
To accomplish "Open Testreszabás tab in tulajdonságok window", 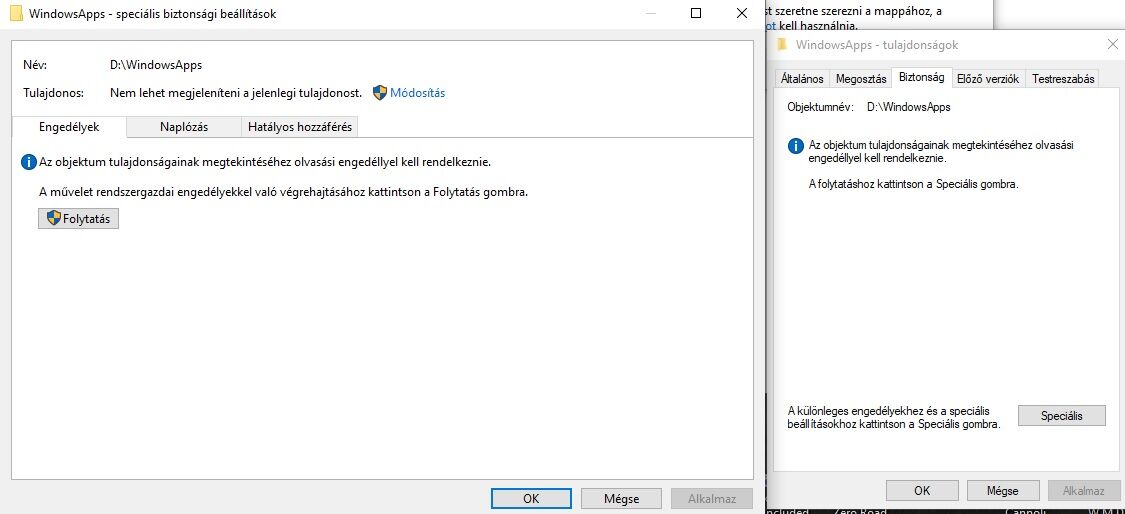I will tap(1063, 79).
